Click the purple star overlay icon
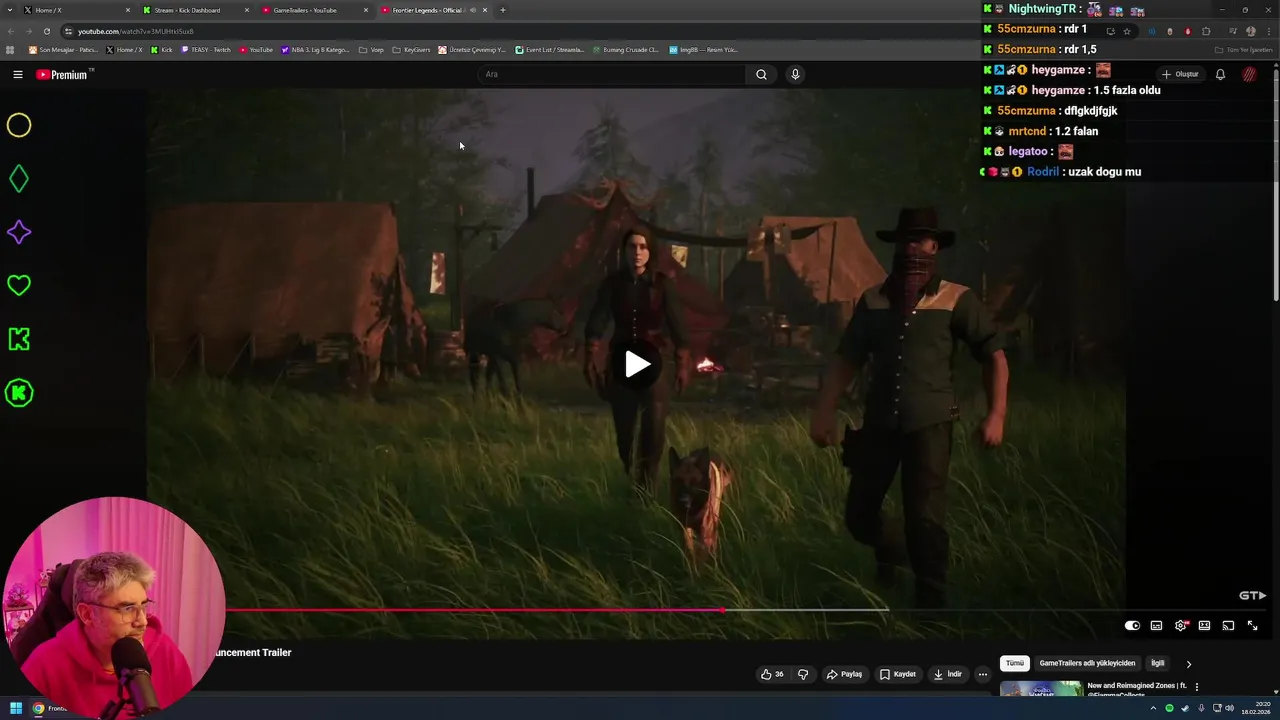This screenshot has height=720, width=1280. 19,232
